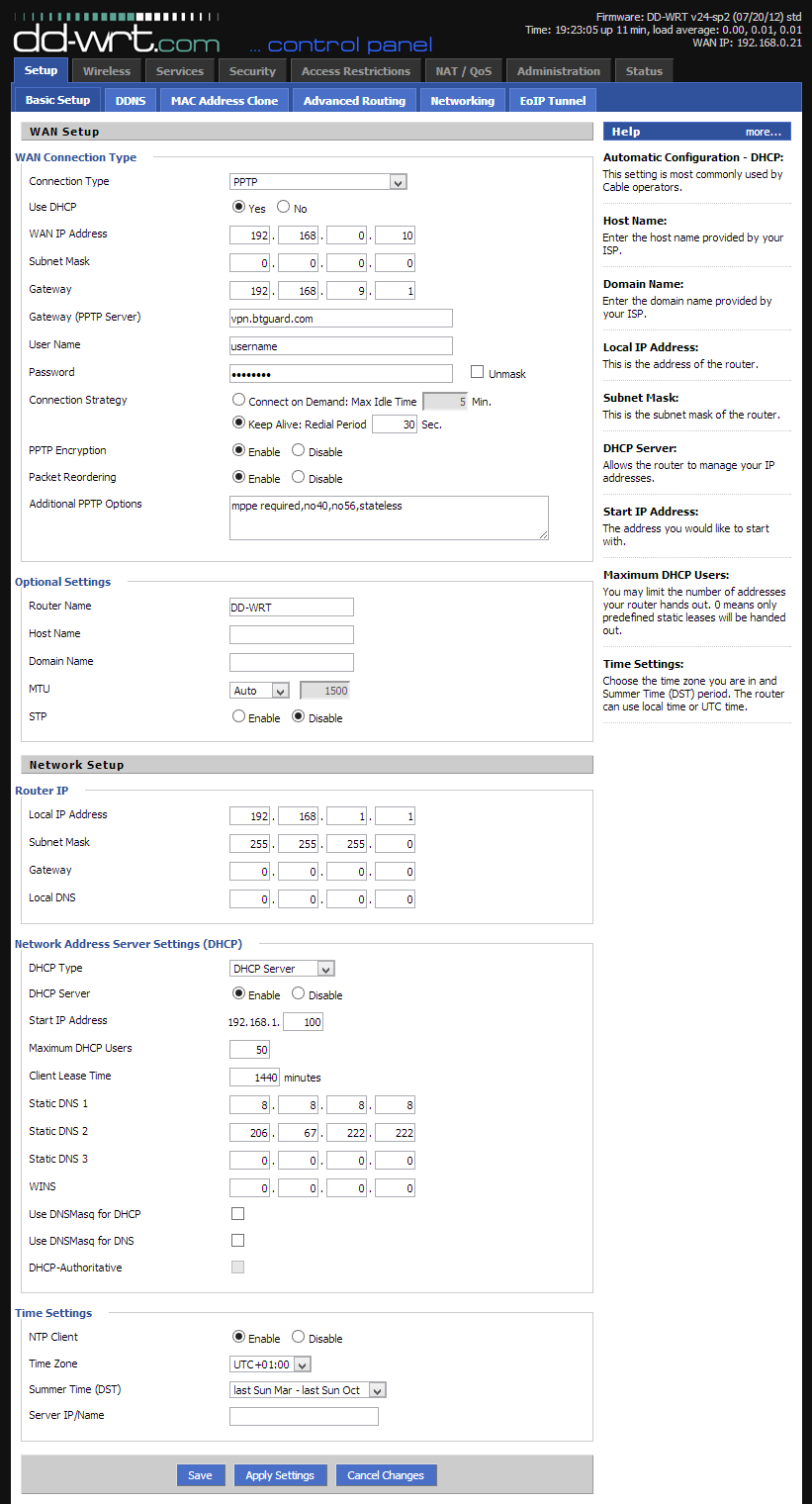Click the Save button

pos(200,1475)
